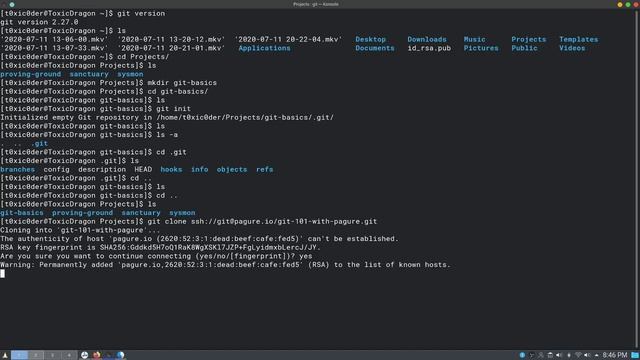Click the 'Public' directory name

[x=524, y=48]
